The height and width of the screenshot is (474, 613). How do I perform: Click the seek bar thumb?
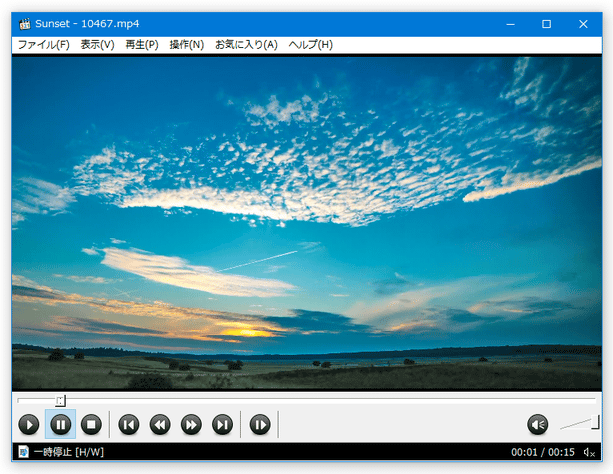tap(61, 400)
